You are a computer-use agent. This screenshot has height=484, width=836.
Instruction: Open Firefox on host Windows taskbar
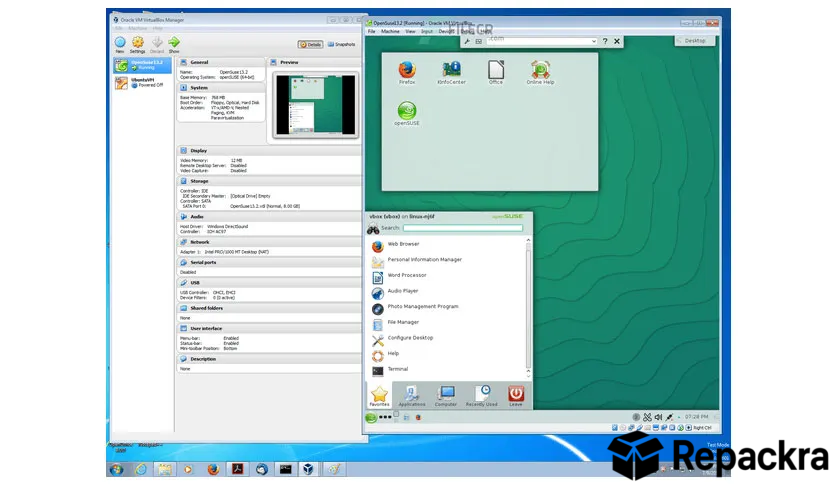point(213,469)
